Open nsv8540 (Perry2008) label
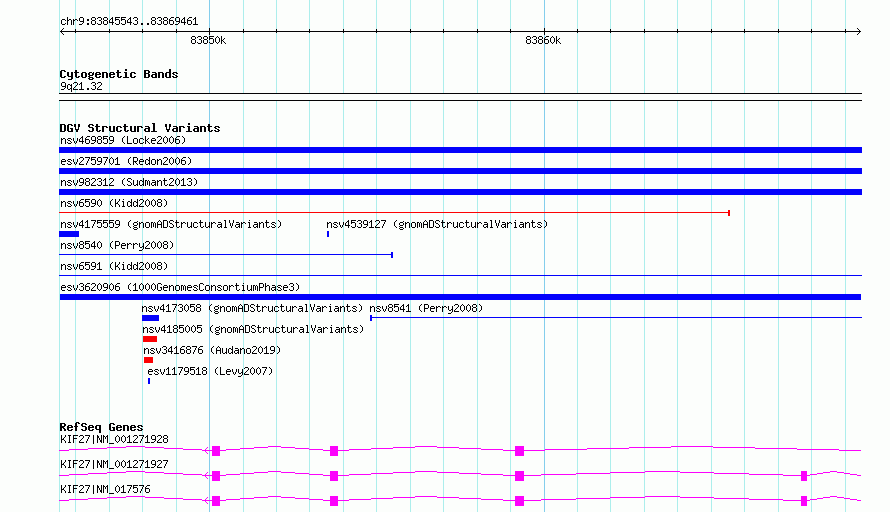890x512 pixels. [117, 245]
